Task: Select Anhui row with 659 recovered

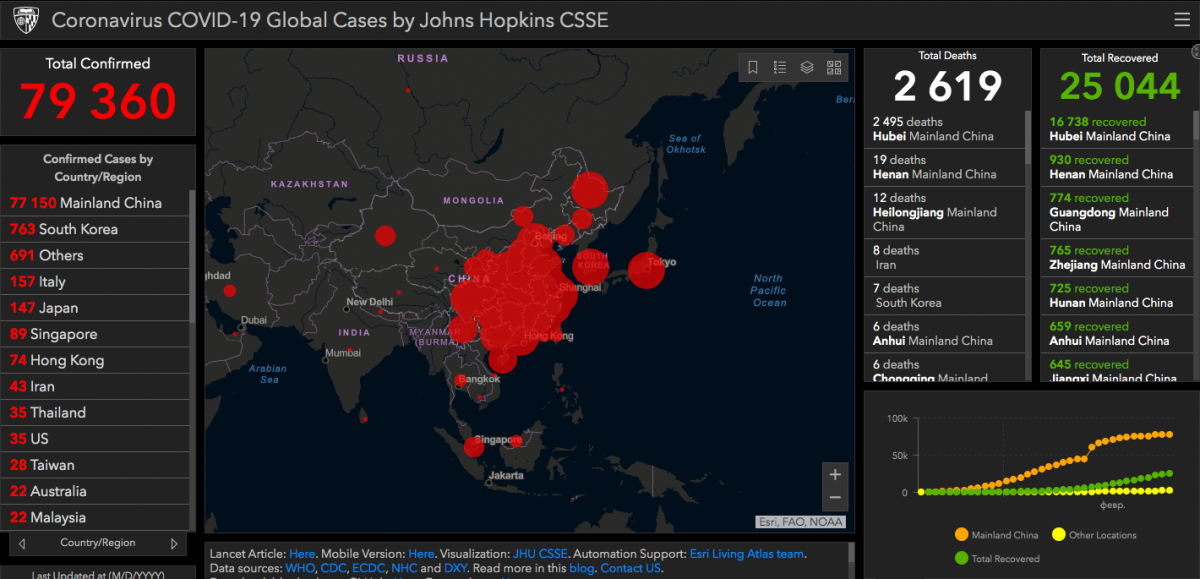Action: click(1118, 333)
